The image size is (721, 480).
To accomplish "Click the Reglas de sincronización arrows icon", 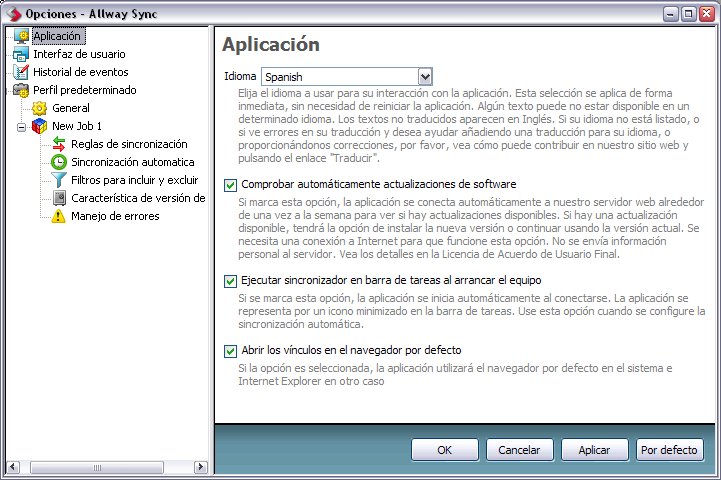I will click(x=59, y=144).
